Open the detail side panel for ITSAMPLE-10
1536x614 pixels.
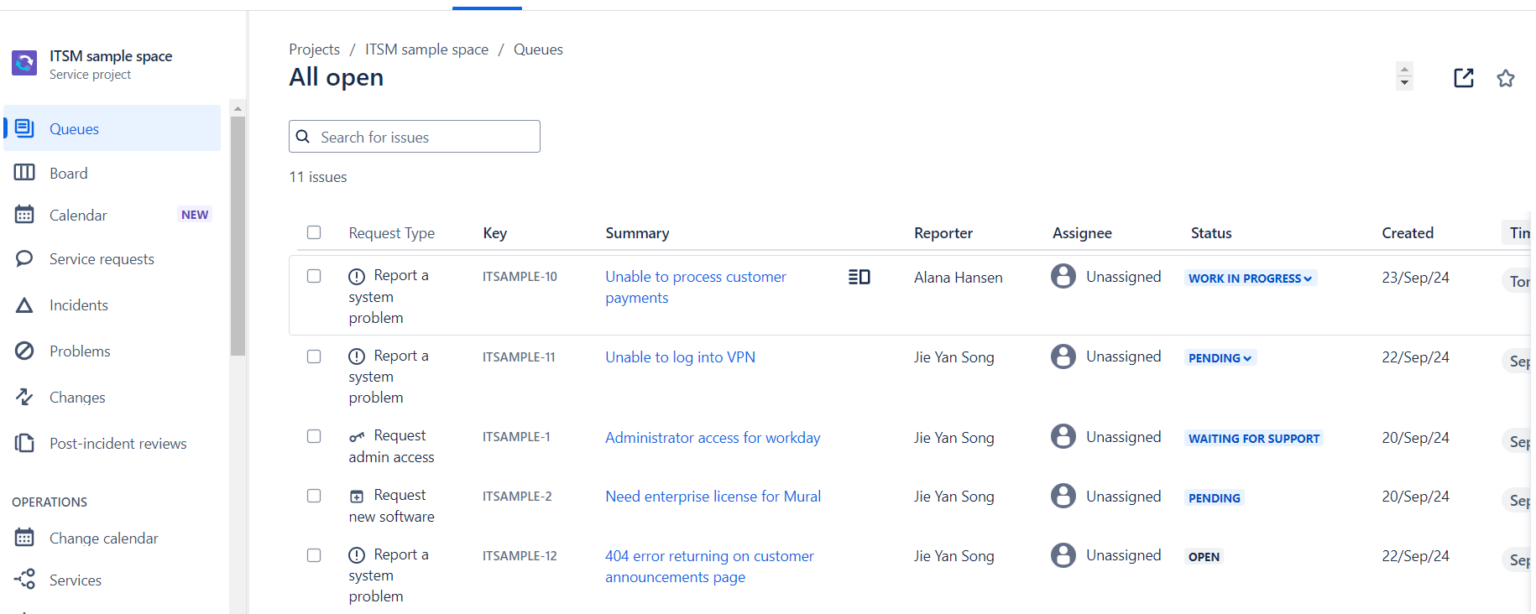[x=858, y=276]
